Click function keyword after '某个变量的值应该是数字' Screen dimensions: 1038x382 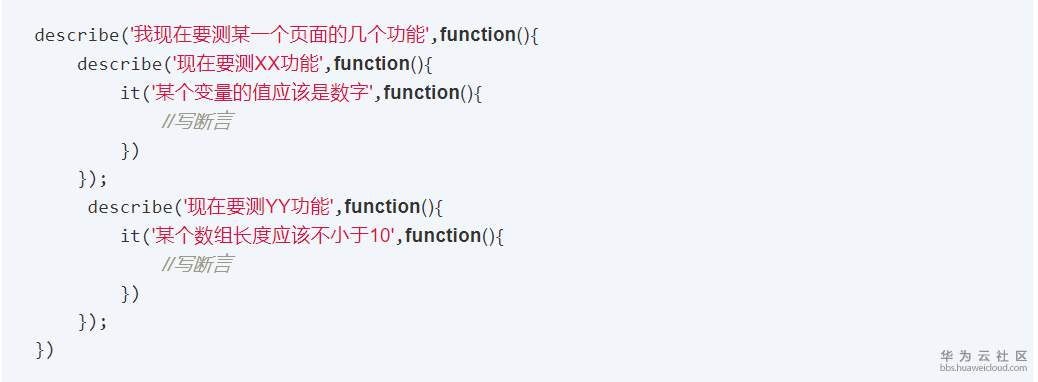pyautogui.click(x=422, y=93)
